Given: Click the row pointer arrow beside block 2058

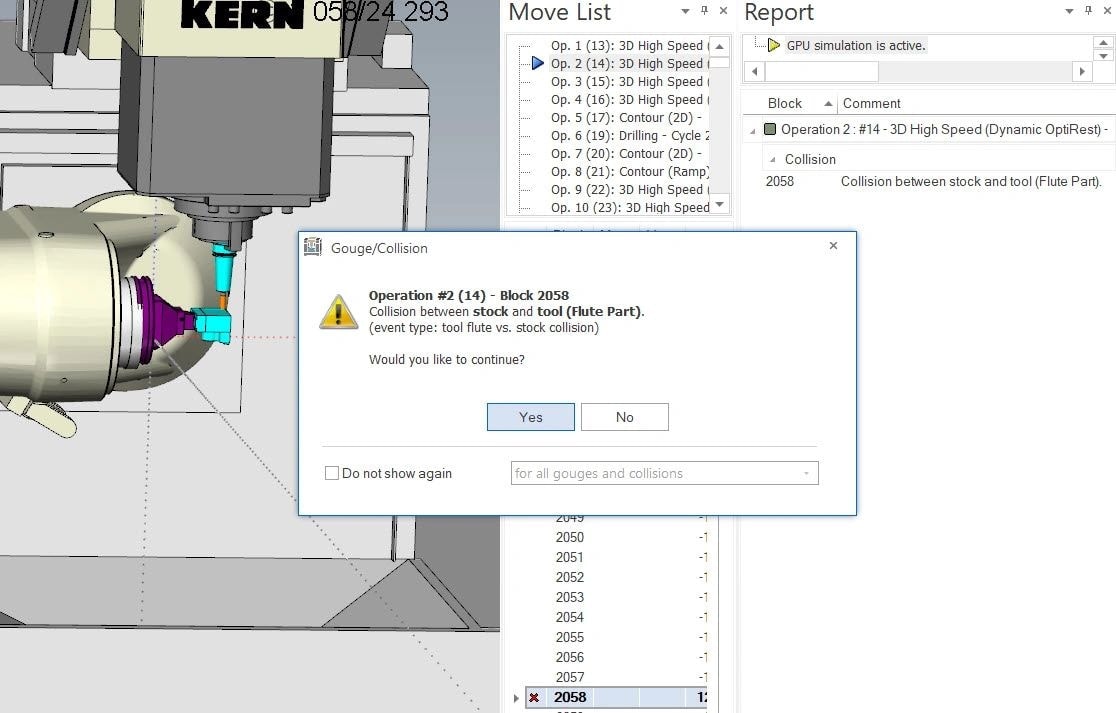Looking at the screenshot, I should pyautogui.click(x=516, y=698).
